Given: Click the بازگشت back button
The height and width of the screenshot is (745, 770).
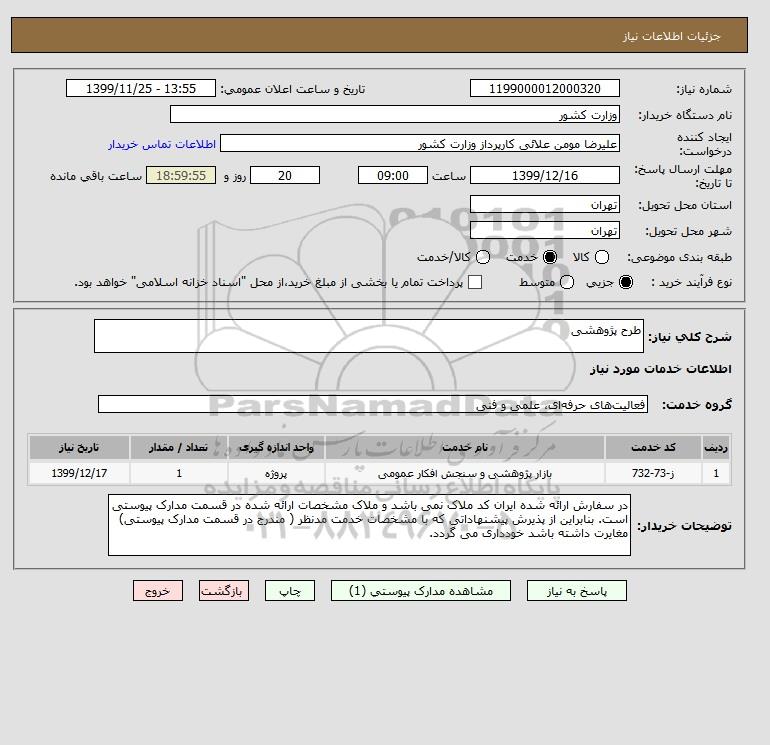Looking at the screenshot, I should click(224, 591).
